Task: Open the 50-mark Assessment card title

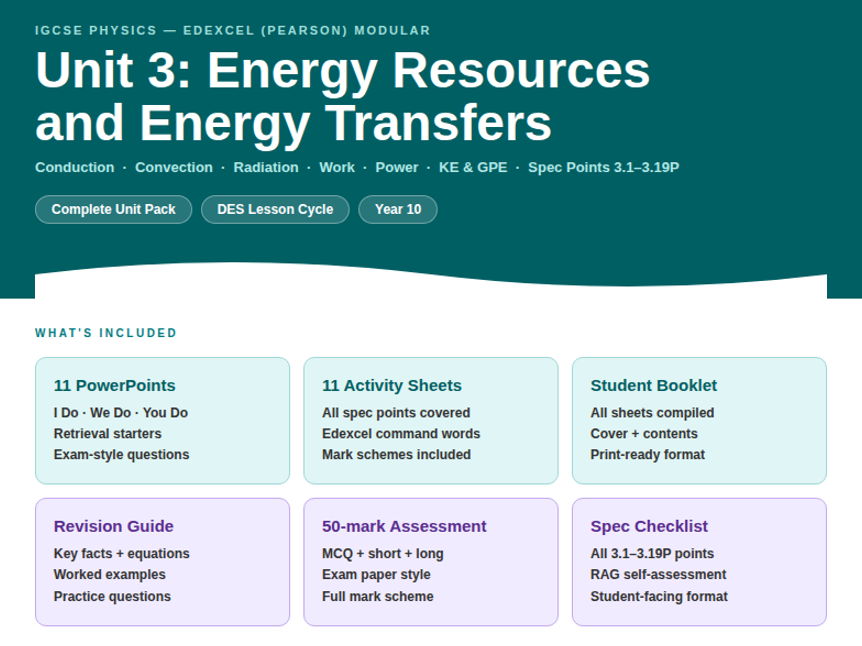Action: 404,526
